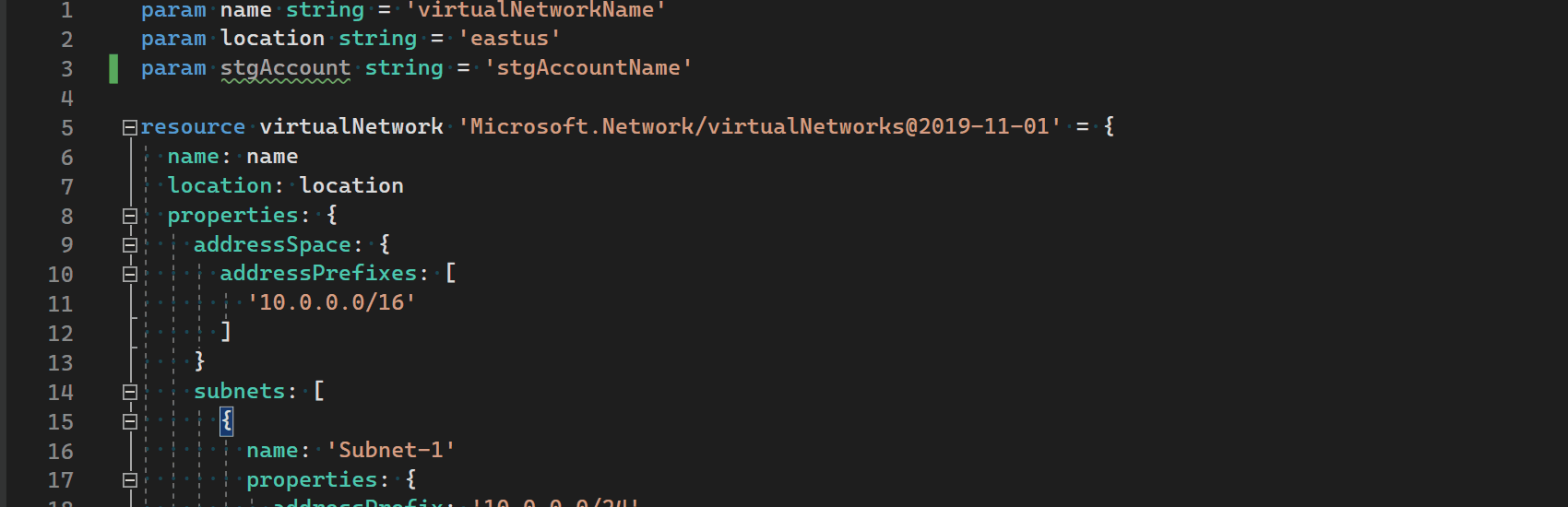This screenshot has height=507, width=1568.
Task: Click the 'stgAccountName' default value
Action: [x=588, y=68]
